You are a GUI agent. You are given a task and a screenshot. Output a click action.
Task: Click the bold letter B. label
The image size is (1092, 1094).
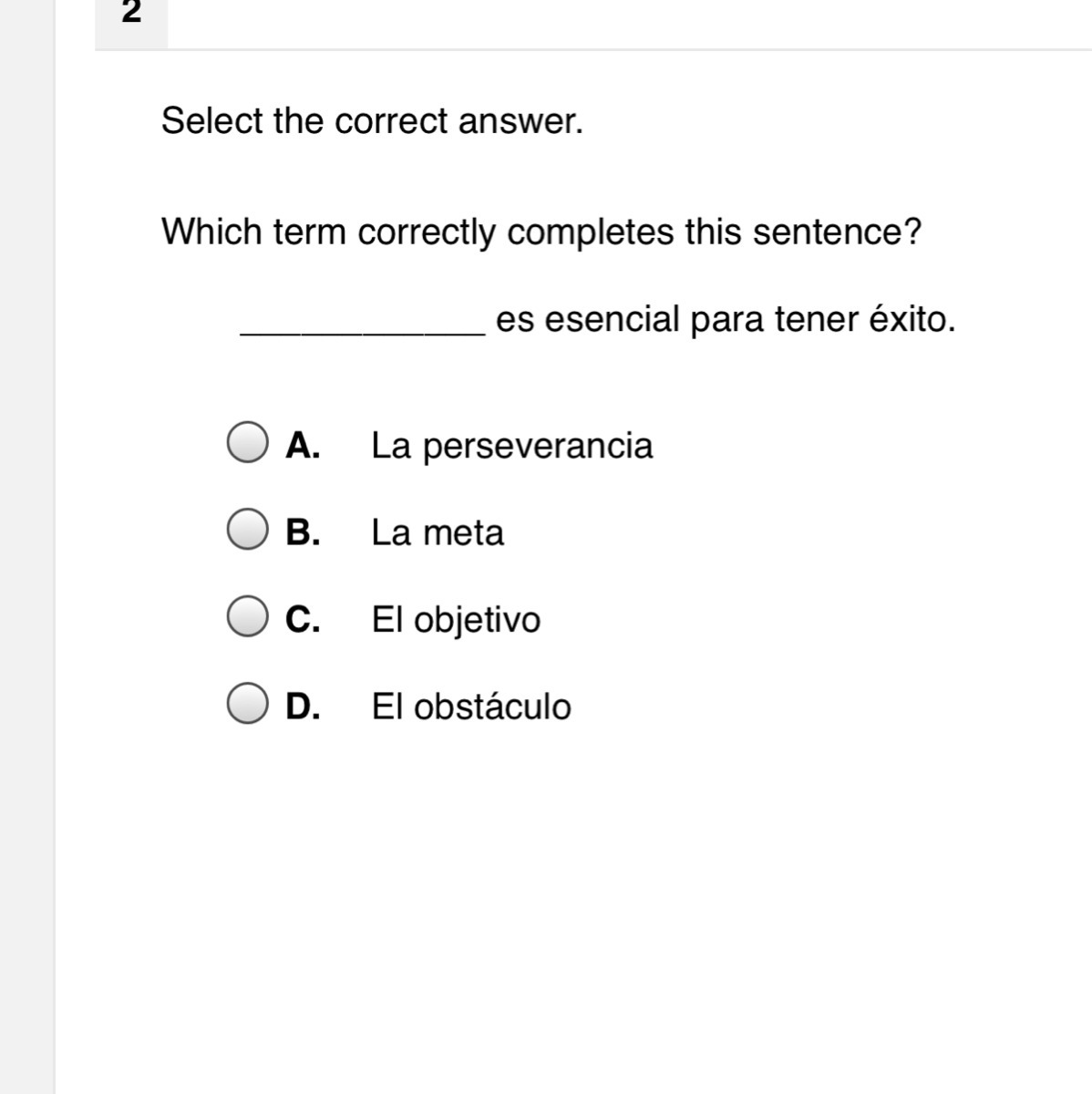click(x=303, y=532)
